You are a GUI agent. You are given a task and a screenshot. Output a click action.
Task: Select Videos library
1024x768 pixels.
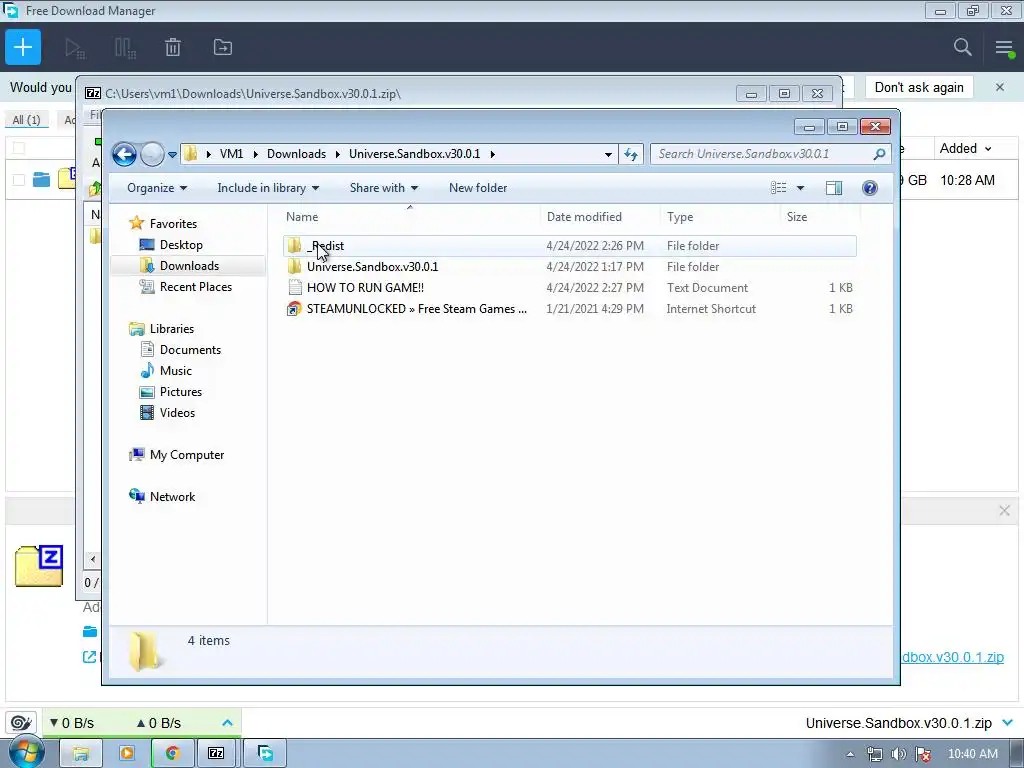coord(177,413)
